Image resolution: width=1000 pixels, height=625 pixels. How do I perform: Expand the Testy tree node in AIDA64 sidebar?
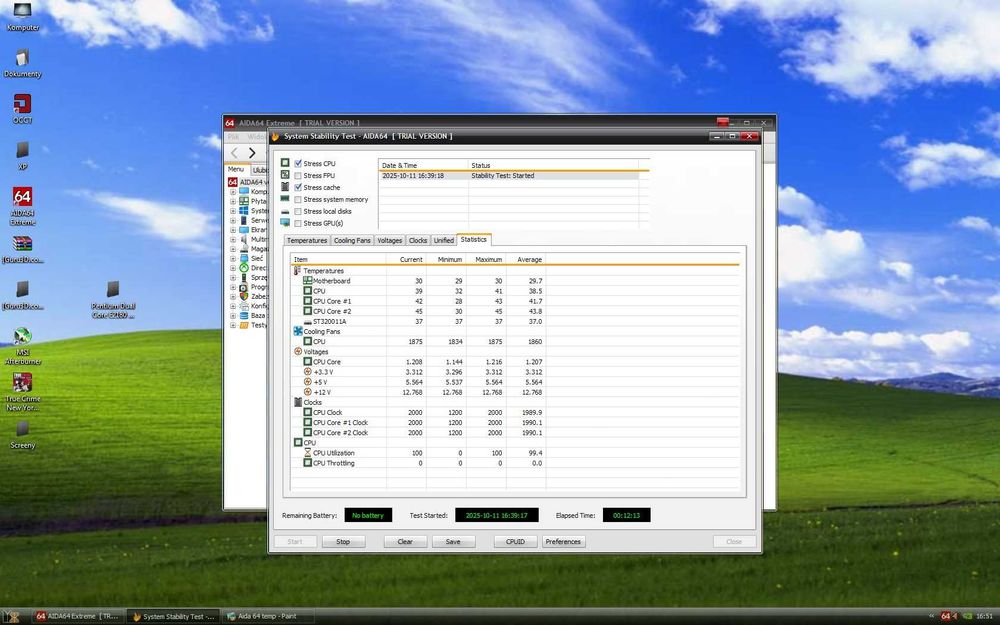tap(233, 325)
